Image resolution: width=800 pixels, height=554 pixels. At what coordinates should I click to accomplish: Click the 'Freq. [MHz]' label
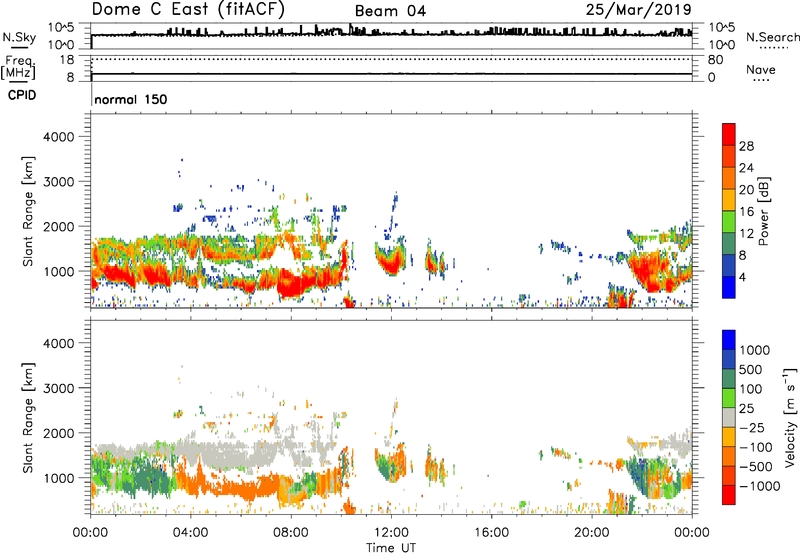tap(18, 68)
